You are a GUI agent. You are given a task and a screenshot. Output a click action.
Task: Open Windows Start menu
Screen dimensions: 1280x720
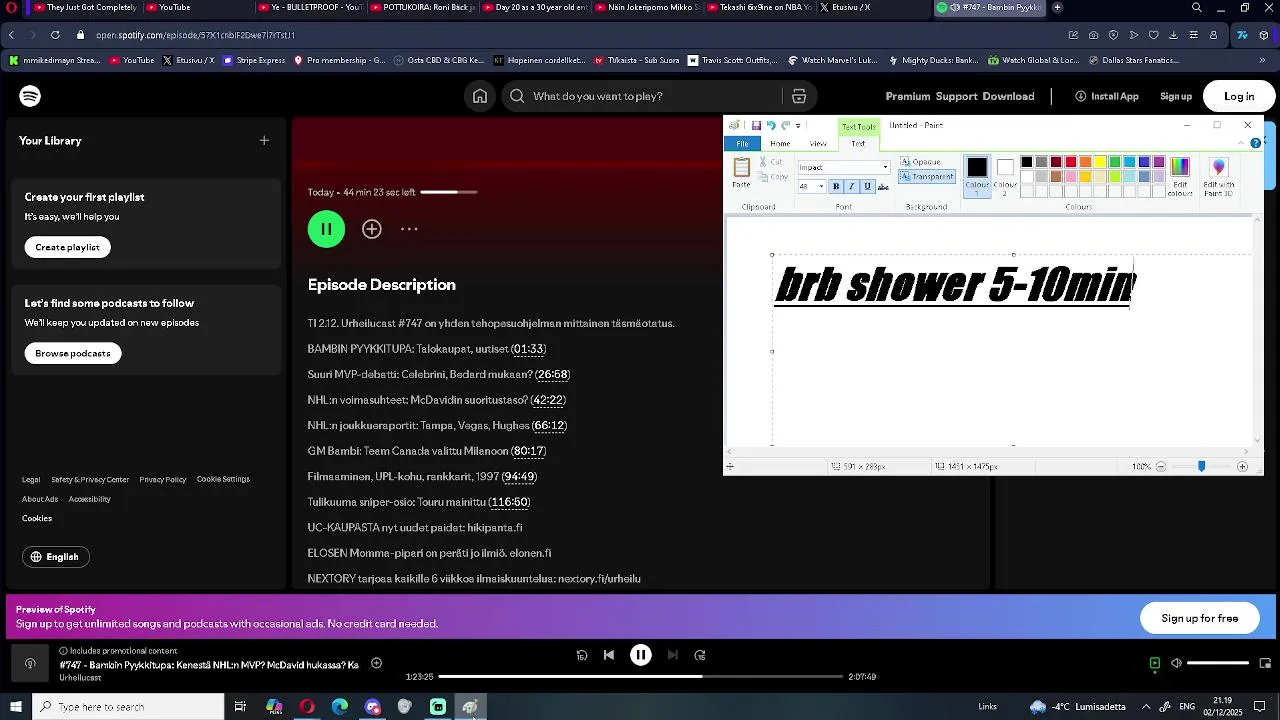click(x=16, y=707)
